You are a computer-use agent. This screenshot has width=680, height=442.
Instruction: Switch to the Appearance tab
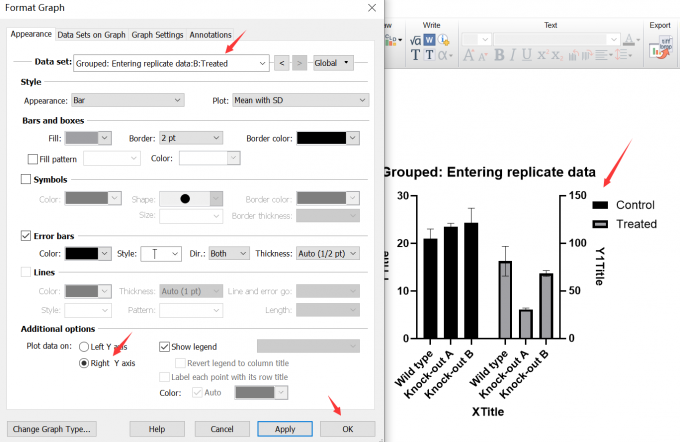click(x=31, y=34)
